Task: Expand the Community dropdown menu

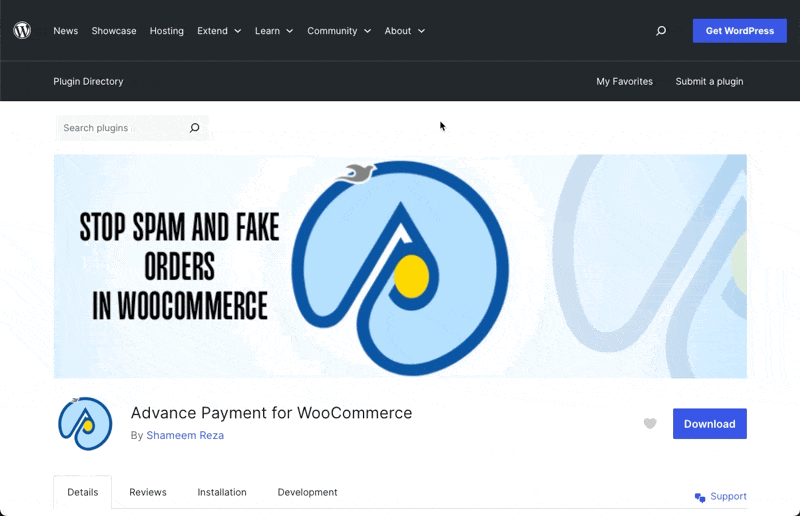Action: pos(339,31)
